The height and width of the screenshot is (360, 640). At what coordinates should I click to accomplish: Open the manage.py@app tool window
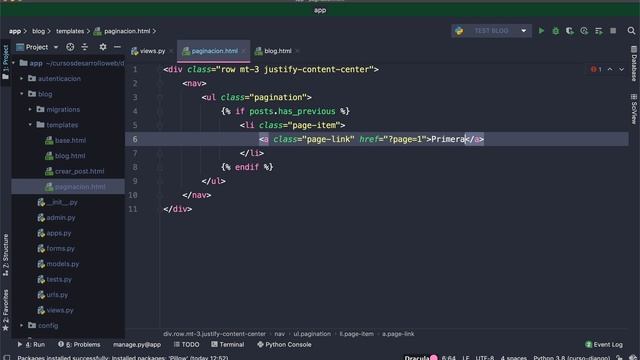tap(137, 344)
